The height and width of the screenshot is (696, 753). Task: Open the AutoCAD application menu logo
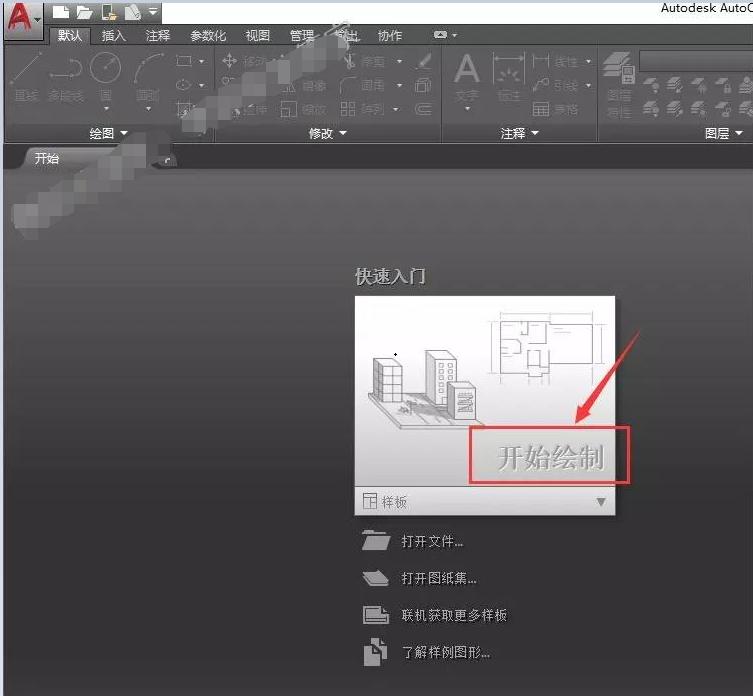click(23, 19)
